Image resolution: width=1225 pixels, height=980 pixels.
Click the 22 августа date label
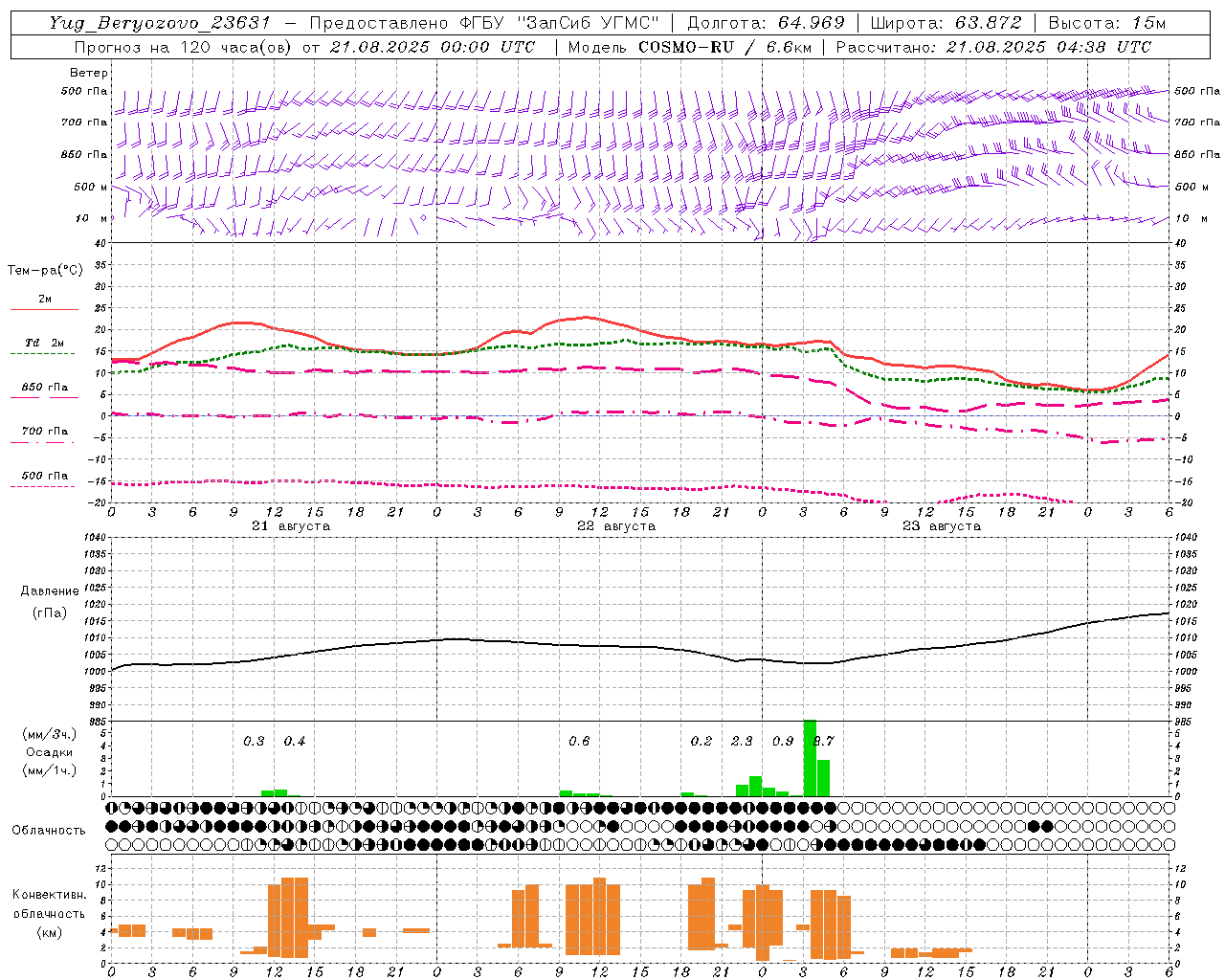click(x=616, y=526)
